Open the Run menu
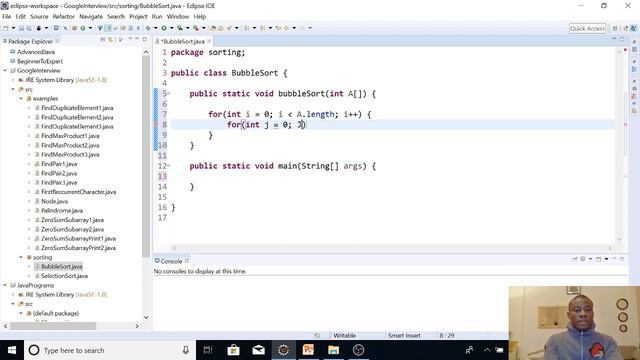 pyautogui.click(x=157, y=16)
